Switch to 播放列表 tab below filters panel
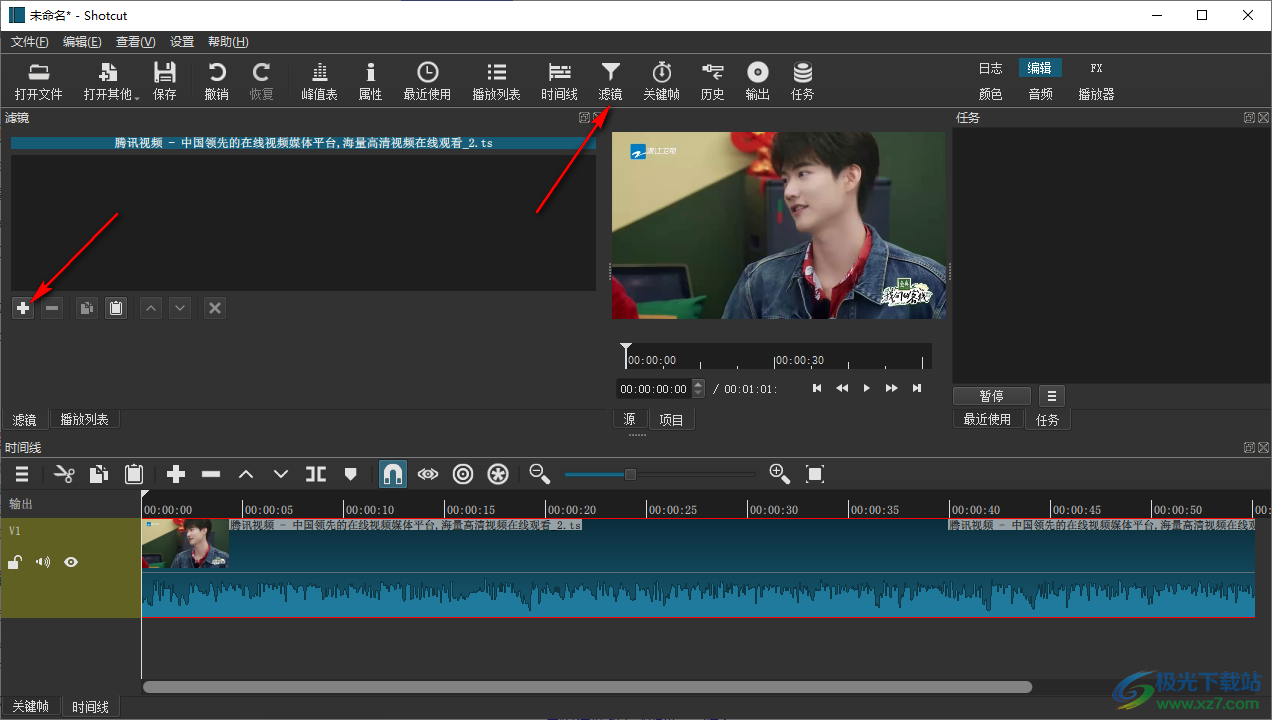The width and height of the screenshot is (1272, 720). 85,420
